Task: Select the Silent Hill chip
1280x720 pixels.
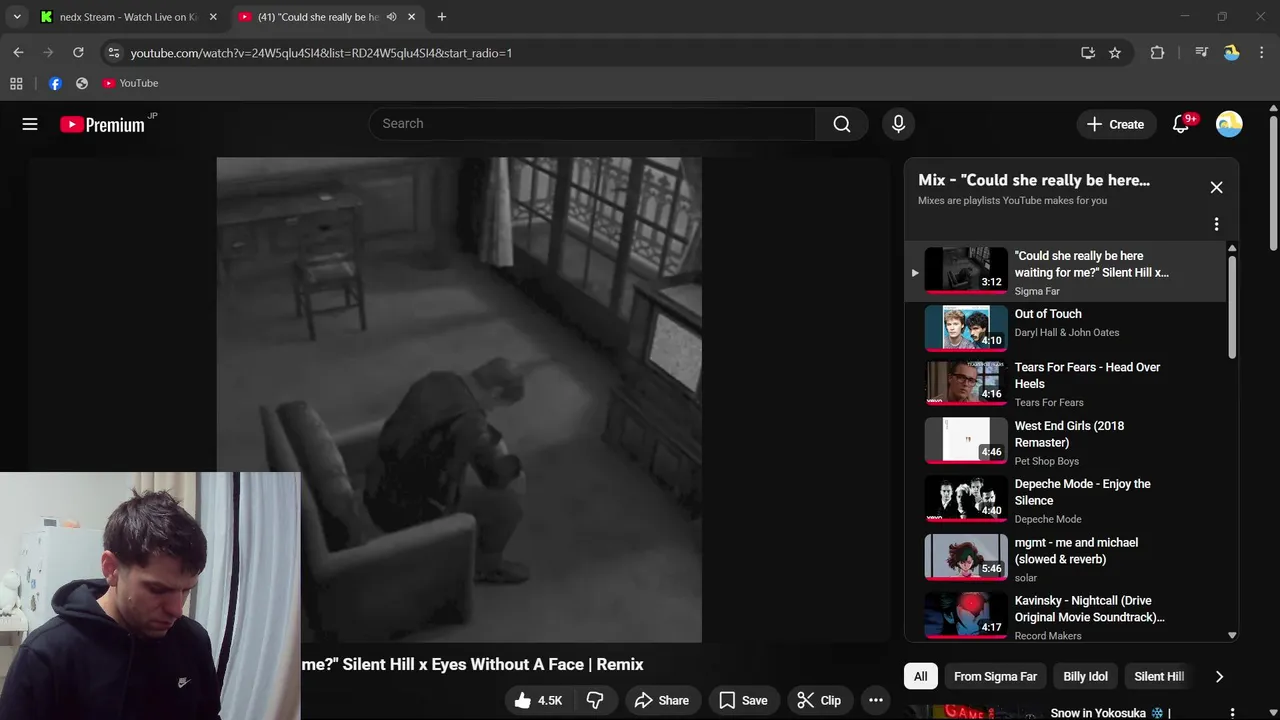Action: coord(1158,676)
